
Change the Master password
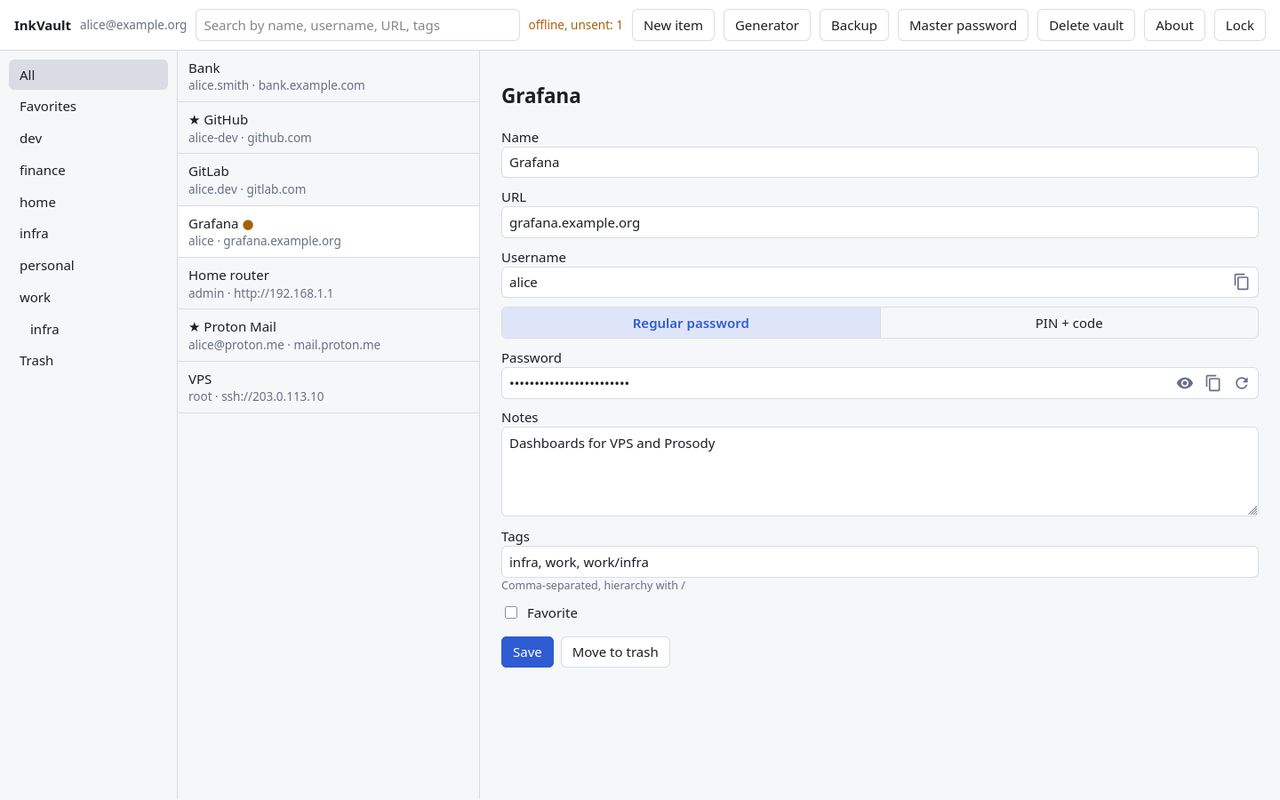963,25
